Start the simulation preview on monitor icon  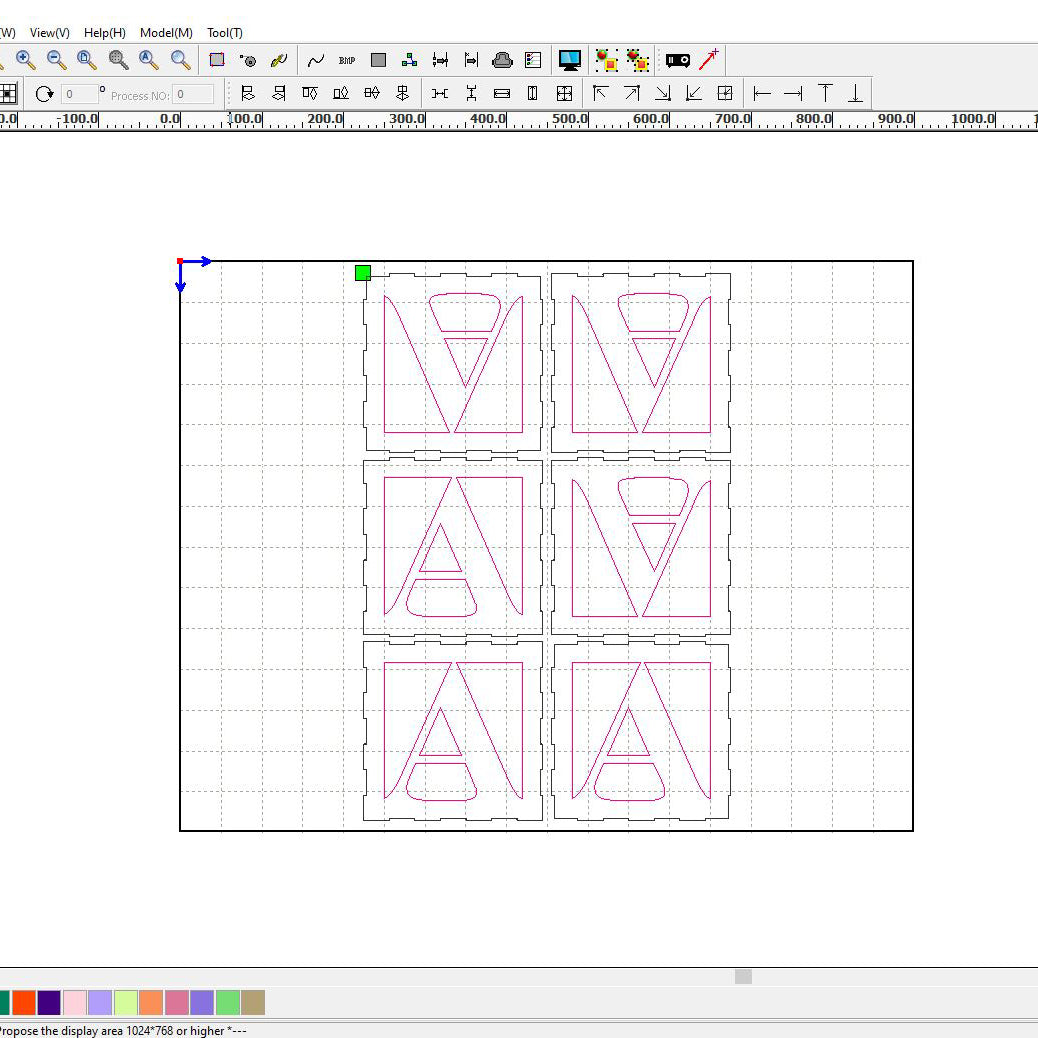(570, 60)
